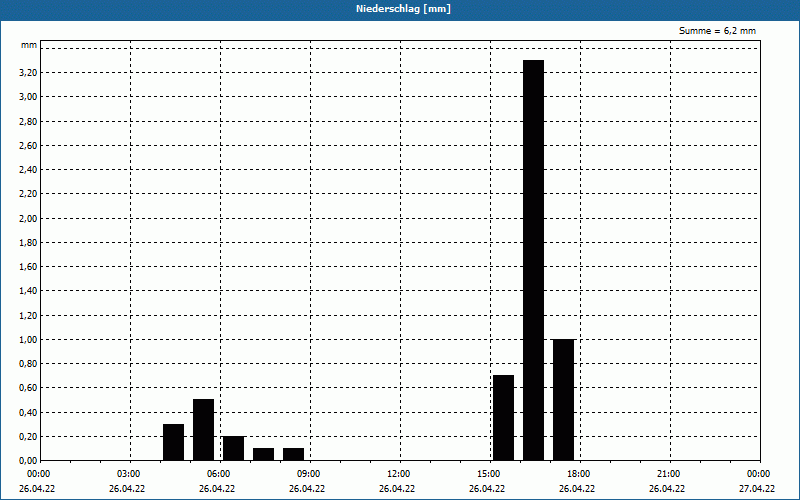Click the 0,50 mm bar before 06:00
Image resolution: width=800 pixels, height=500 pixels.
tap(204, 430)
